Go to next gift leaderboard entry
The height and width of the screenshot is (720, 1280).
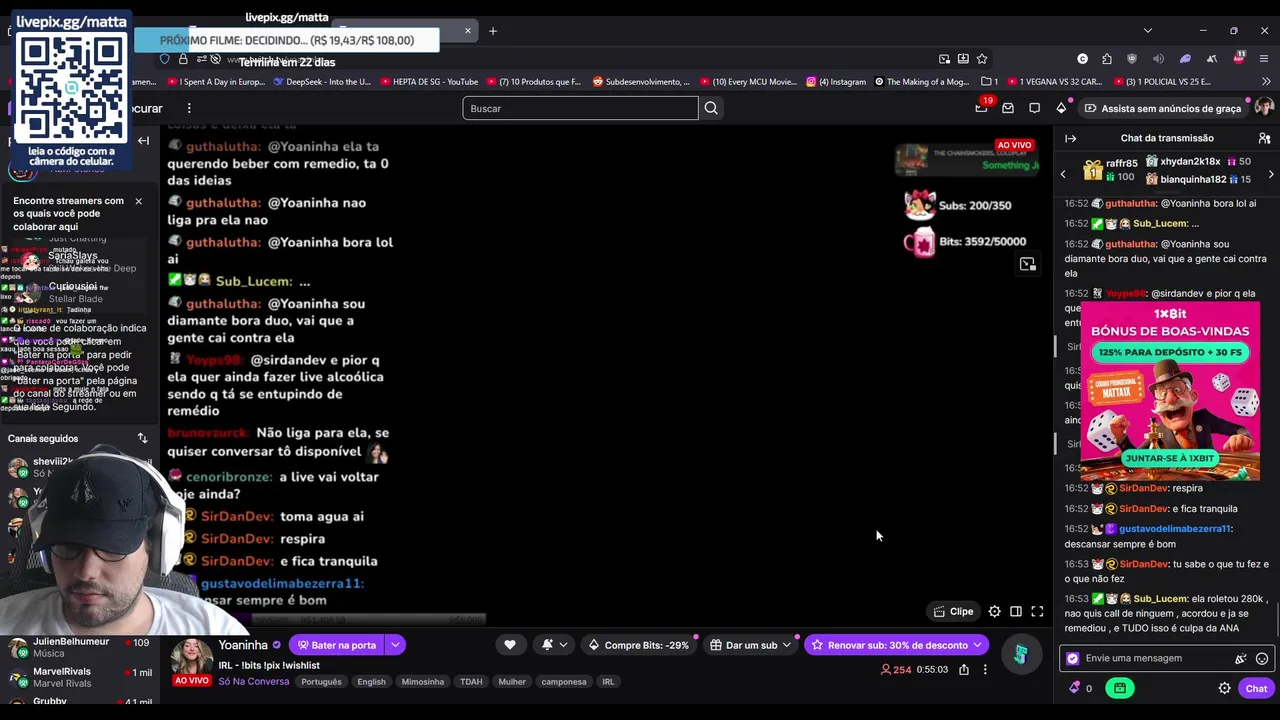[x=1271, y=174]
